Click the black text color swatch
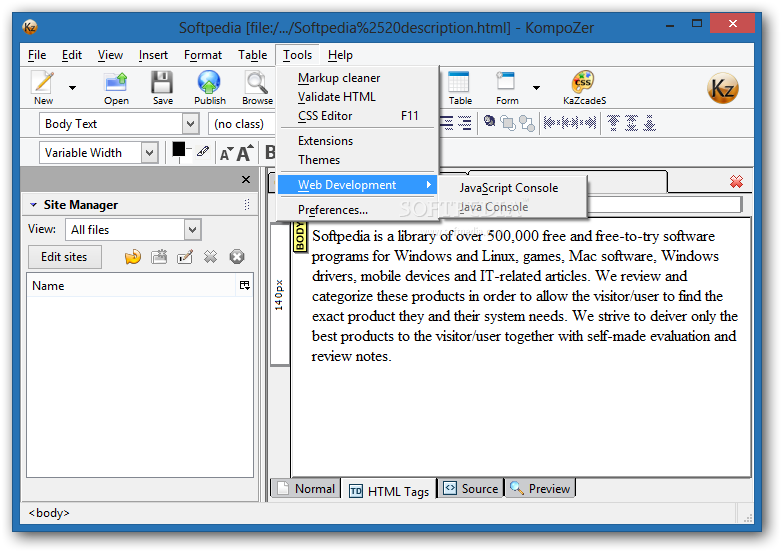The image size is (782, 552). [x=179, y=150]
